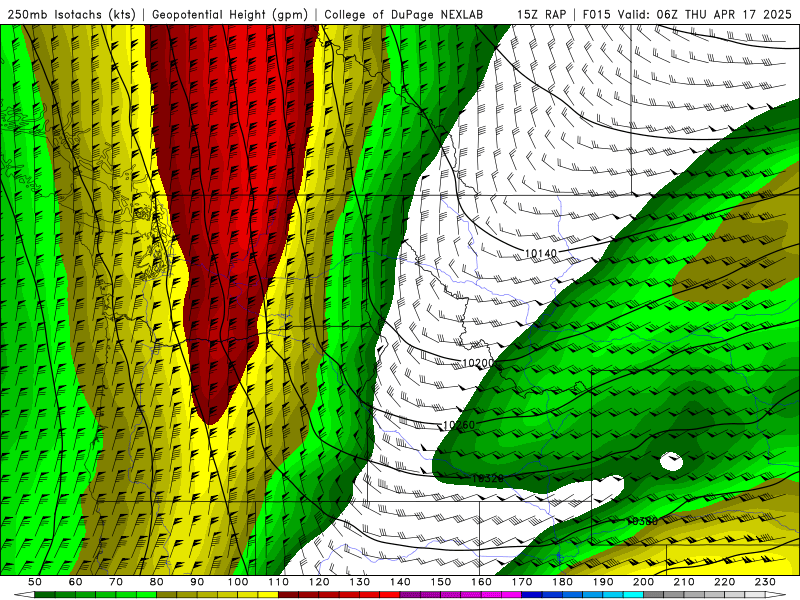The image size is (800, 600).
Task: Click the '250mb Isotachs (kts)' title text
Action: pyautogui.click(x=71, y=15)
